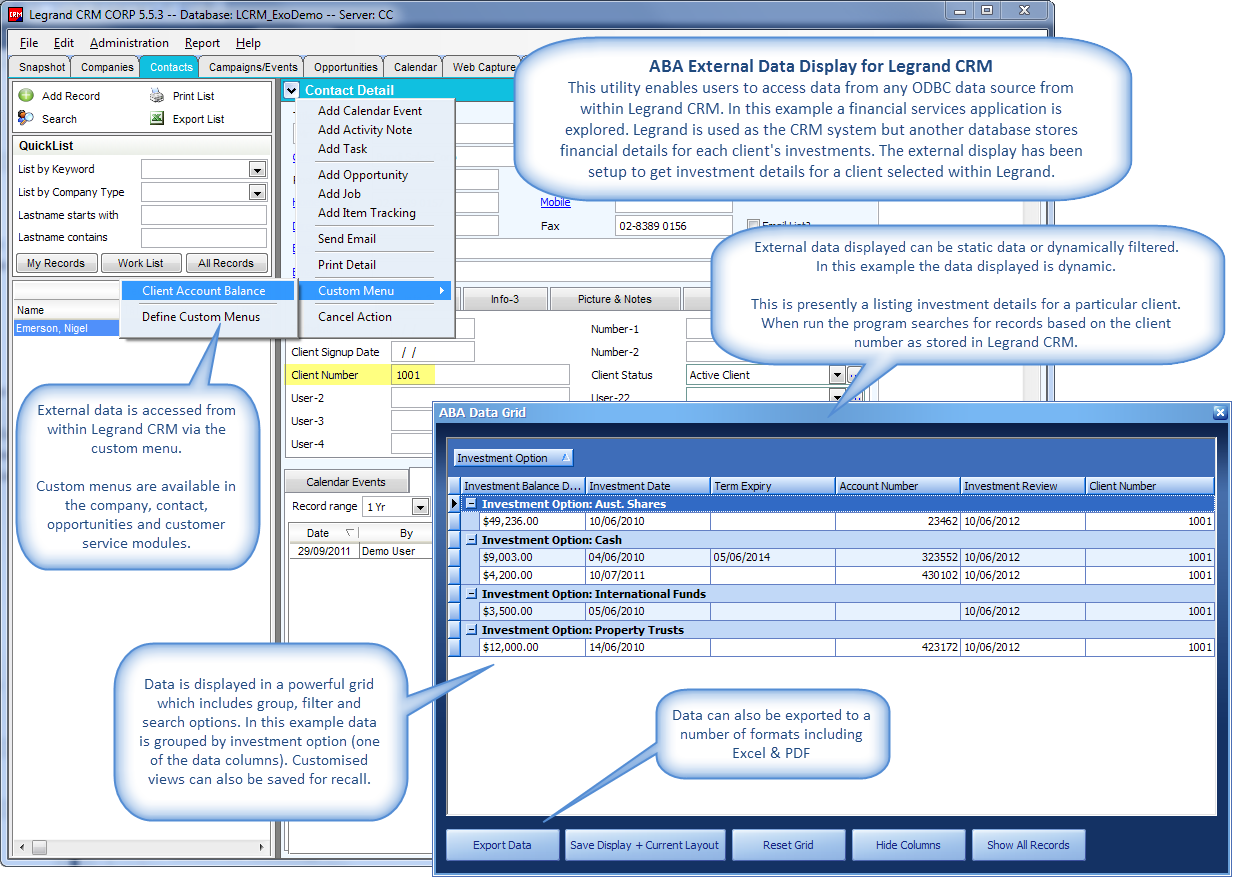Open the Picture & Notes tab

pyautogui.click(x=614, y=299)
